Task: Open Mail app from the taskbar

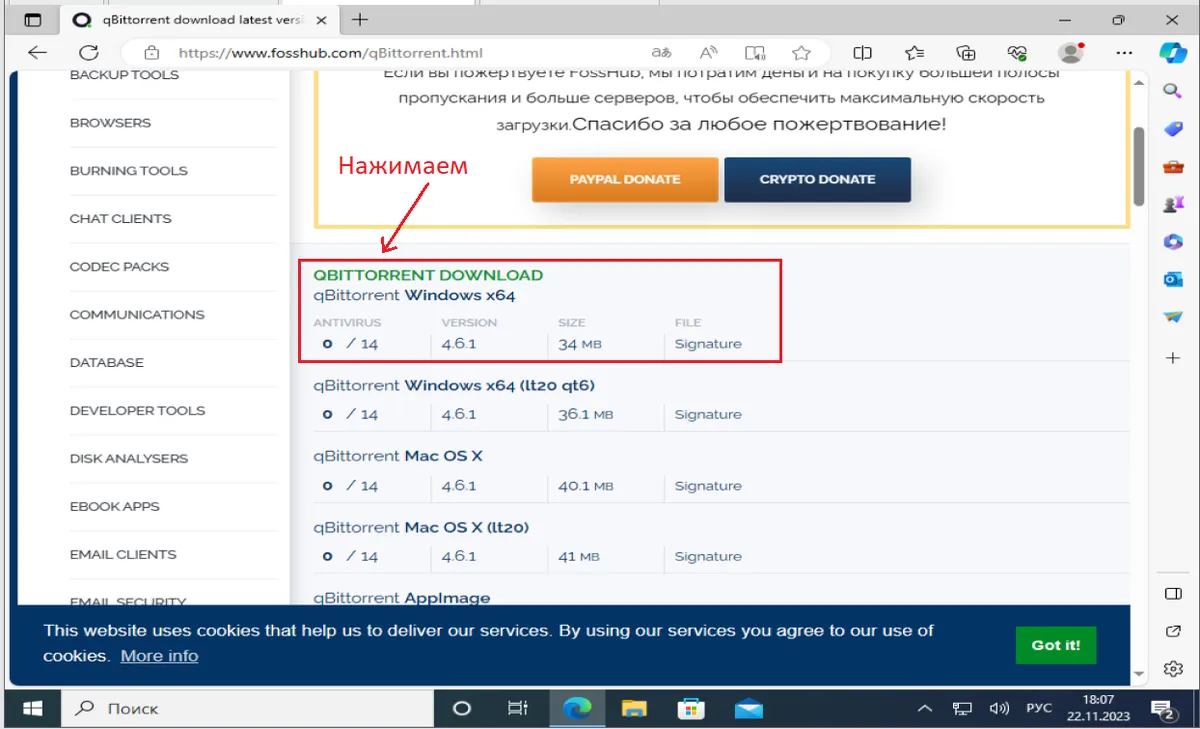Action: [x=748, y=708]
